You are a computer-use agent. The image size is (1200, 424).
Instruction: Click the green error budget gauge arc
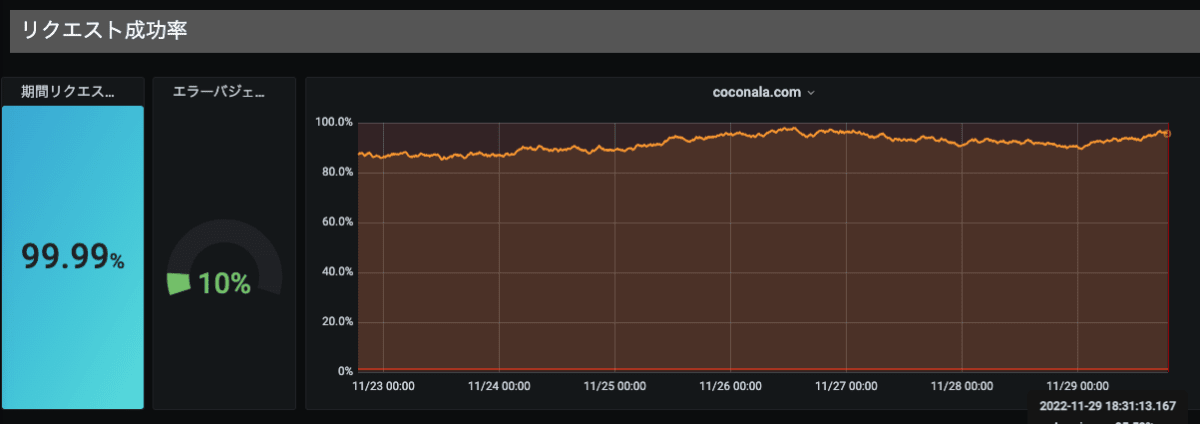[179, 283]
